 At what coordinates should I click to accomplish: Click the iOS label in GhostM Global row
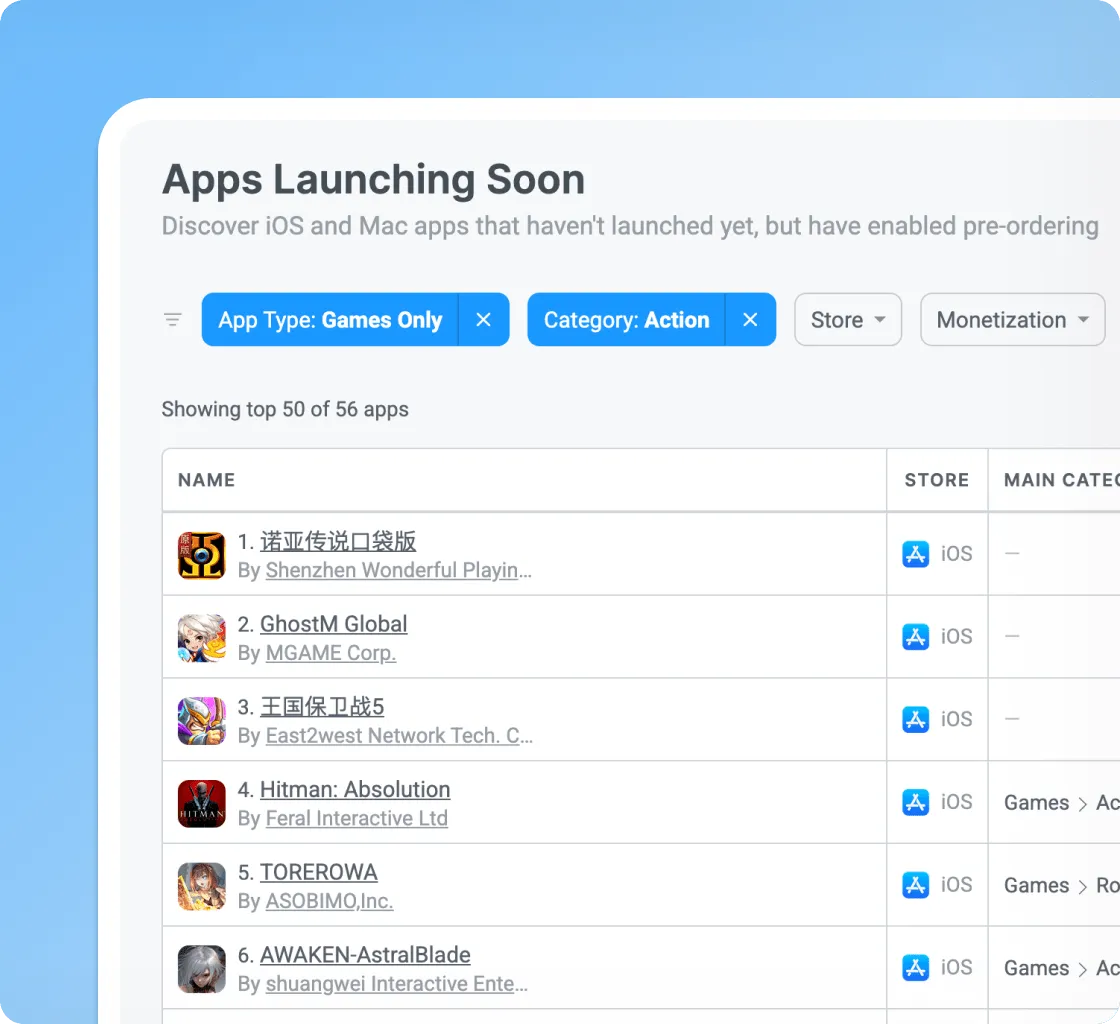pyautogui.click(x=956, y=637)
